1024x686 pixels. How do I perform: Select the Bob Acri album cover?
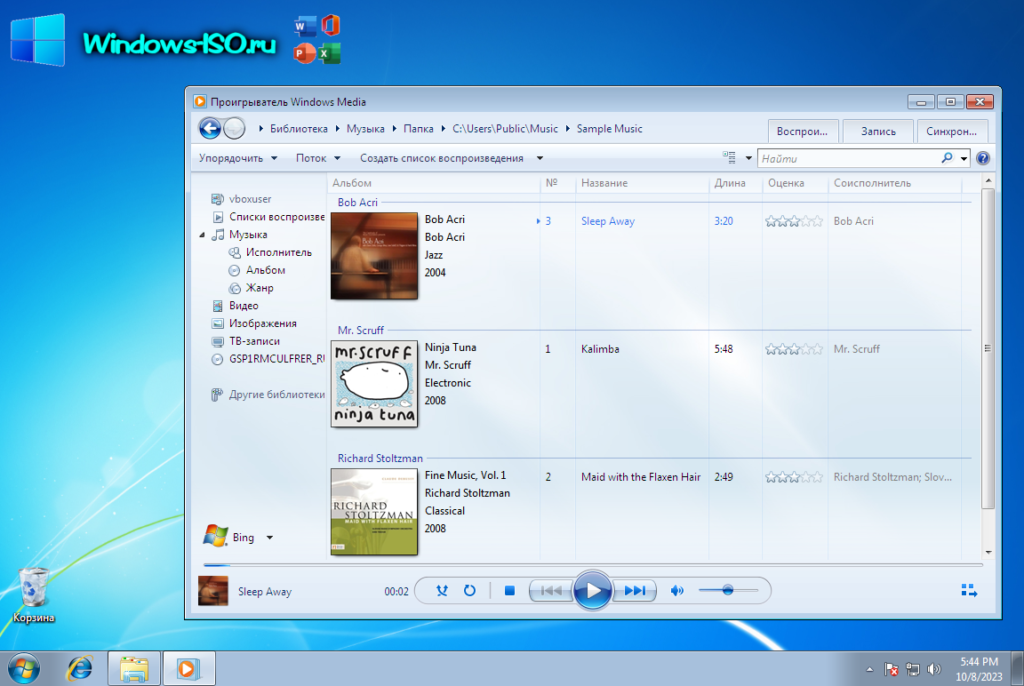374,255
